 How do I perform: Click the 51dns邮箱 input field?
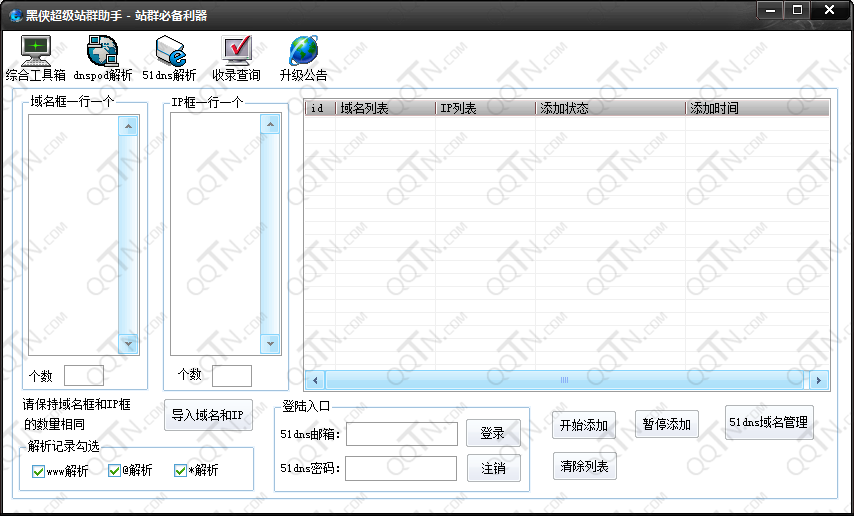coord(401,434)
